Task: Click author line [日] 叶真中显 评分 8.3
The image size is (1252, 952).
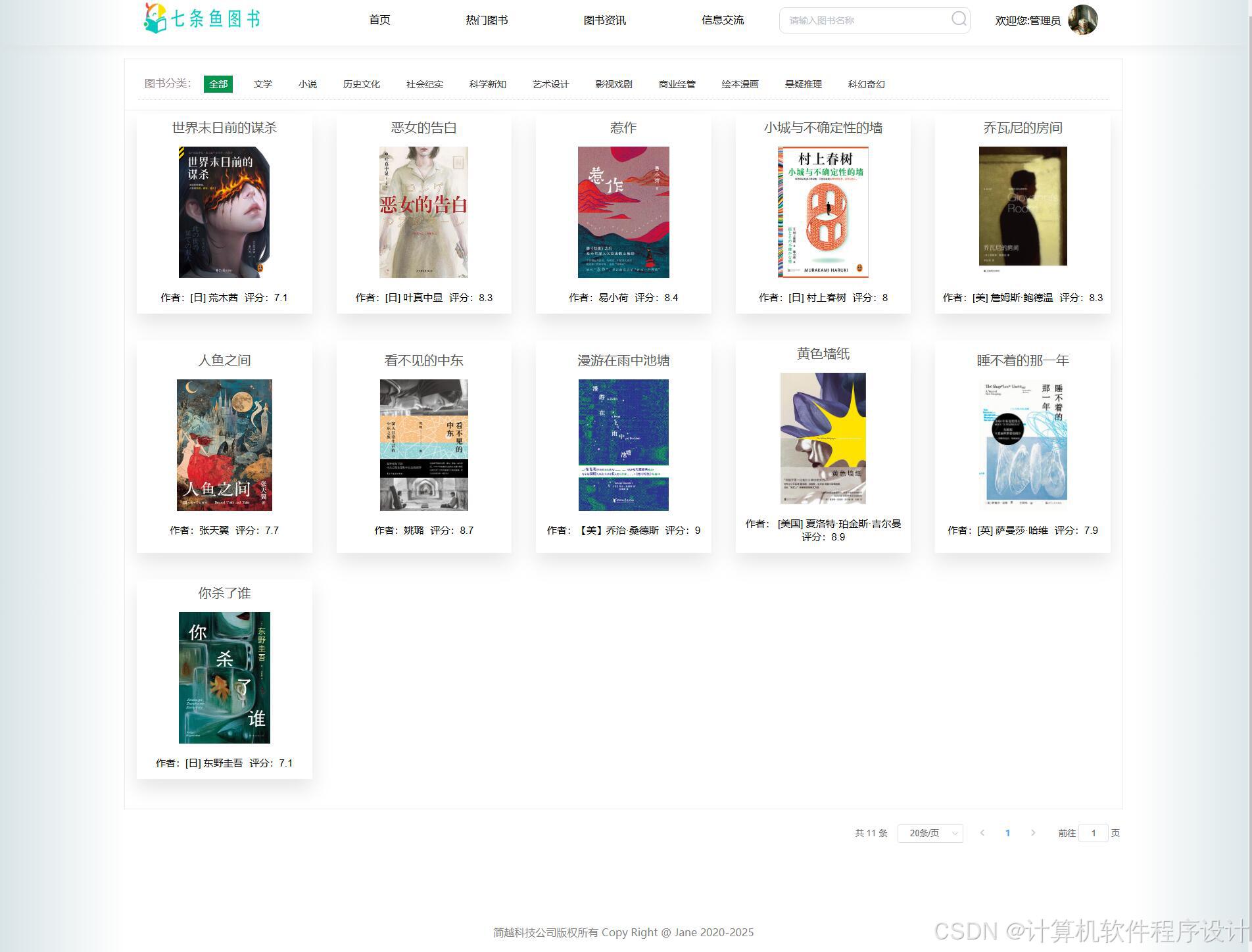Action: [423, 298]
